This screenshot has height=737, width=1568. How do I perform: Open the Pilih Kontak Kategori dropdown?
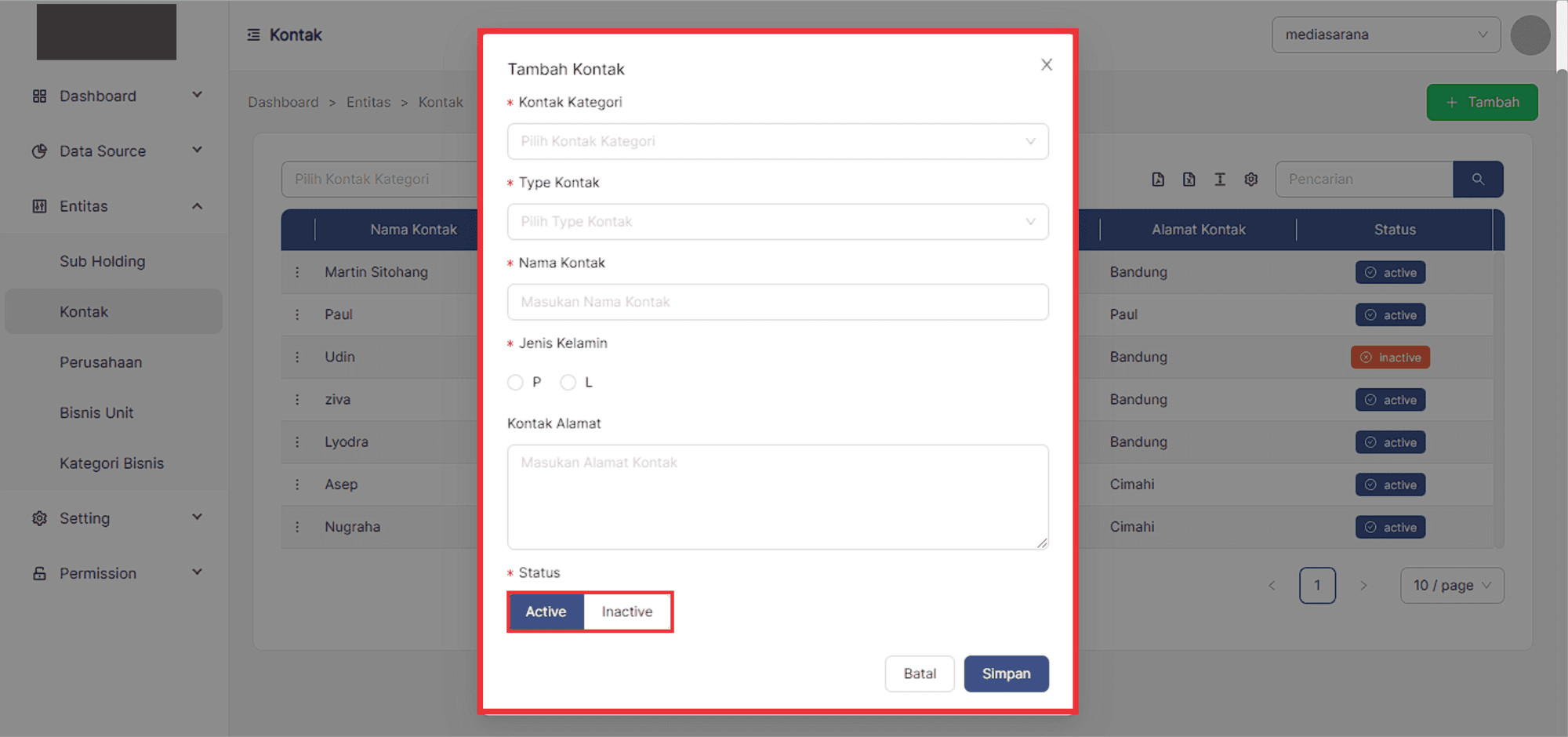(777, 141)
